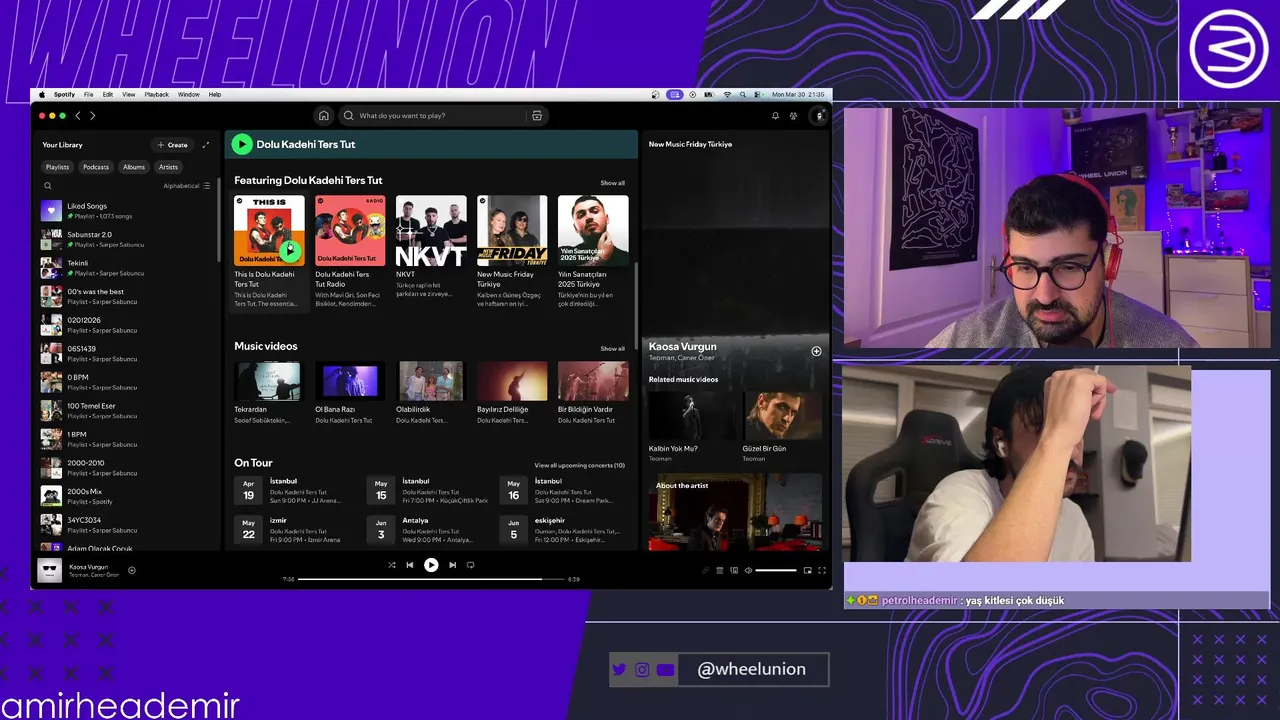
Task: Expand Your Library to full view
Action: point(206,145)
